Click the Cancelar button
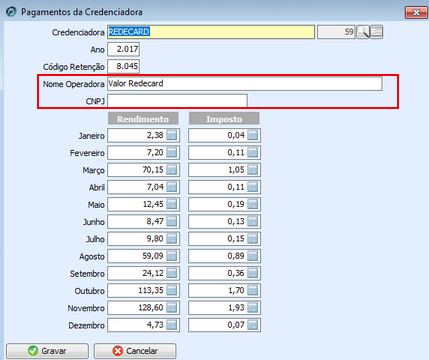The height and width of the screenshot is (360, 429). click(x=135, y=351)
